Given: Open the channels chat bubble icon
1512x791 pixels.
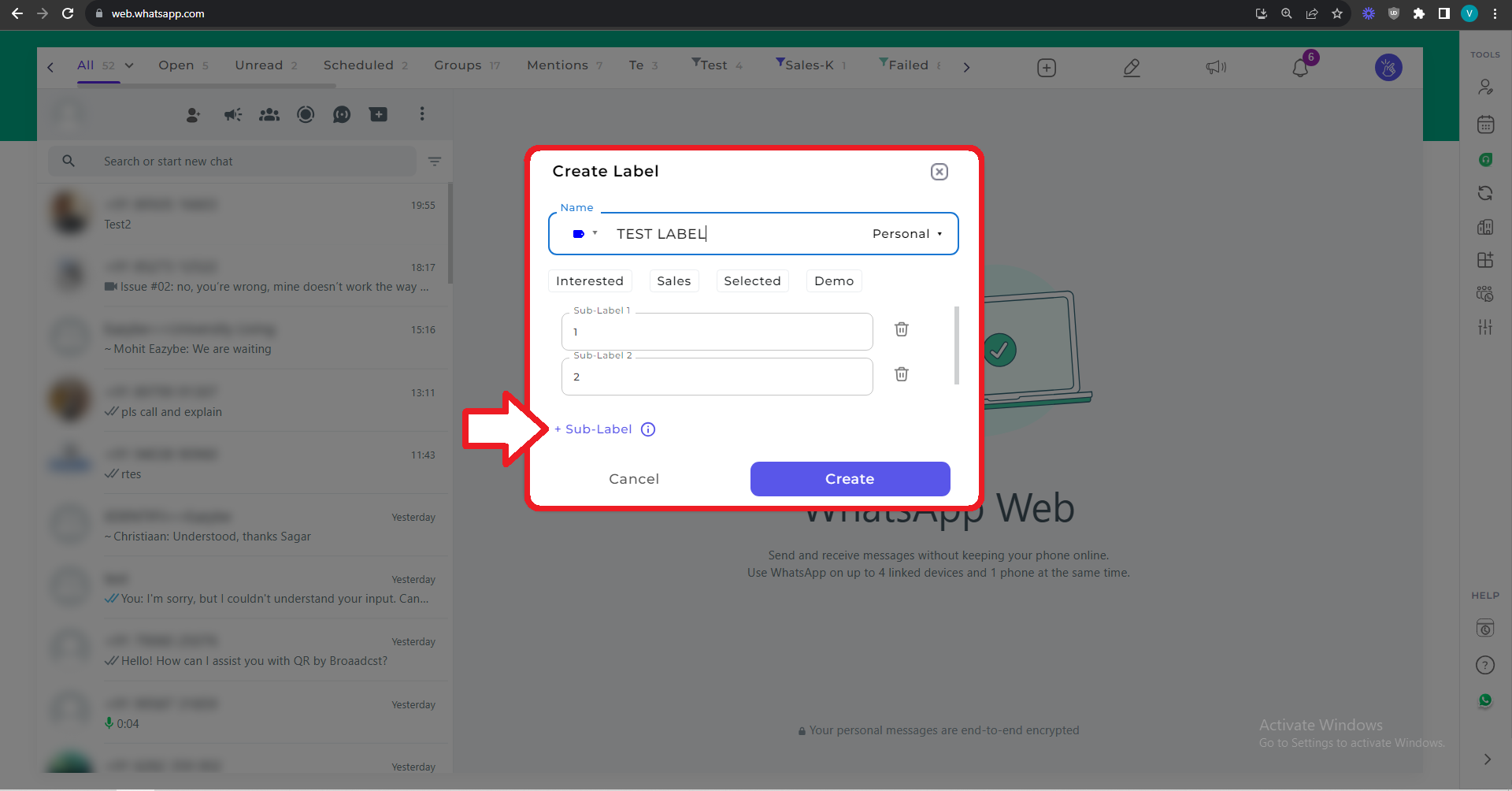Looking at the screenshot, I should click(x=342, y=115).
